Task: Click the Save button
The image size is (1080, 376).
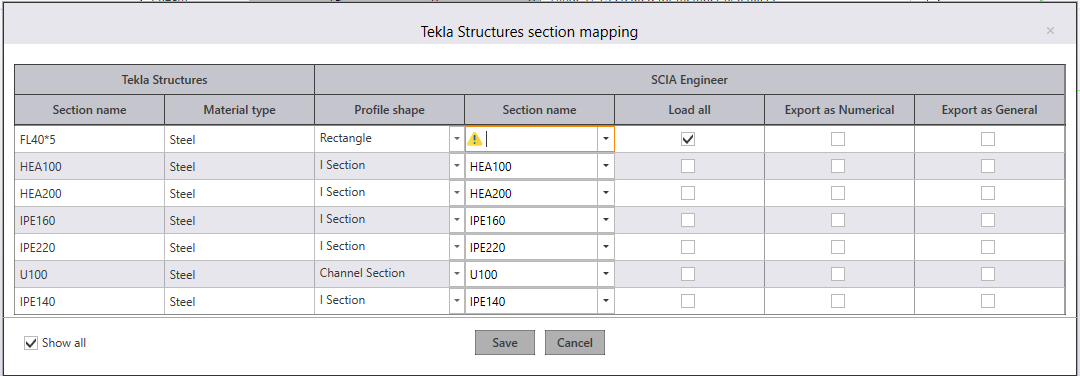Action: click(x=505, y=343)
